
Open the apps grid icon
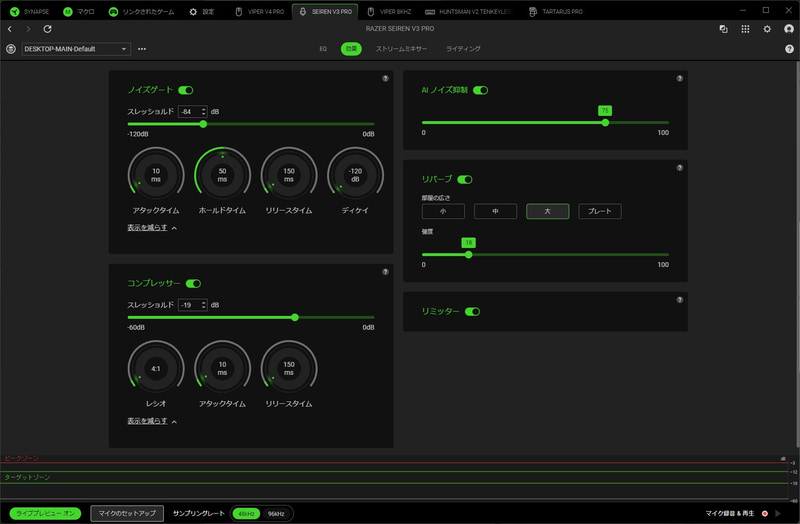[745, 29]
